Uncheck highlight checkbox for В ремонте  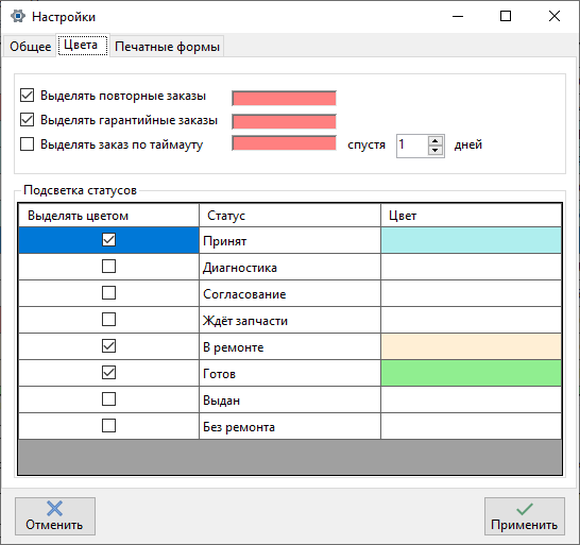[x=109, y=346]
